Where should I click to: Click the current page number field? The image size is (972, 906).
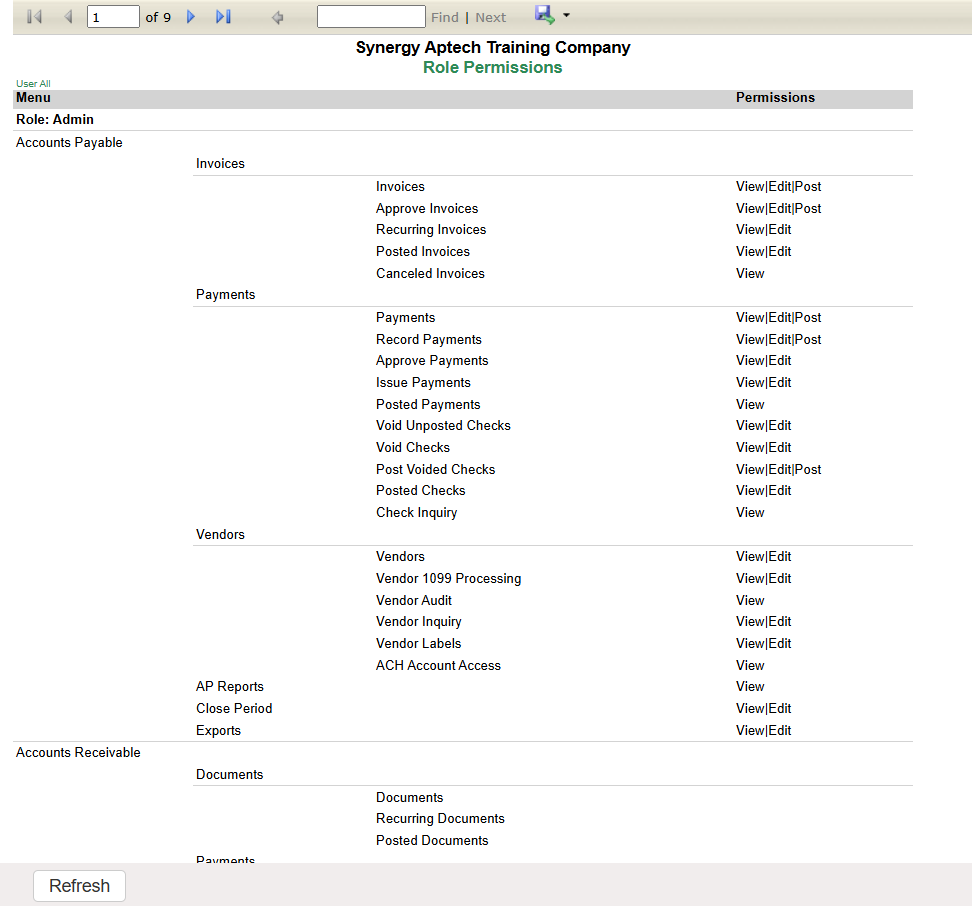tap(113, 17)
